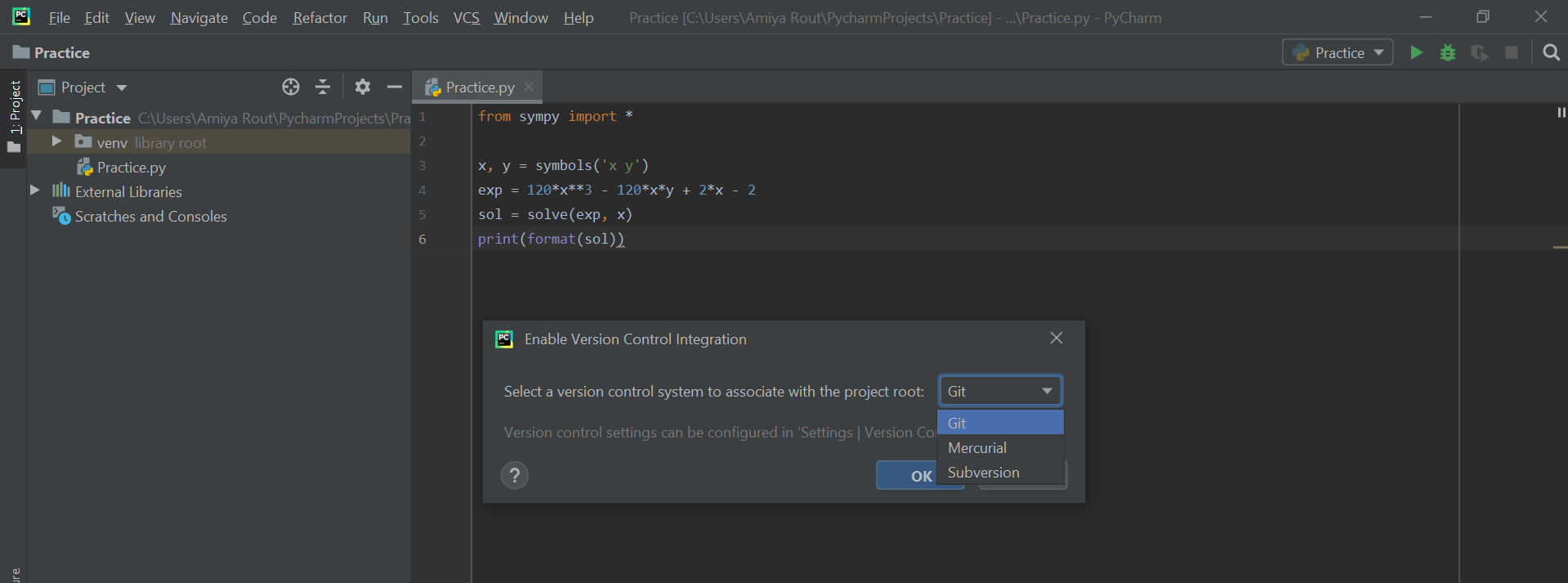Click the PyCharm logo in title bar

point(21,16)
